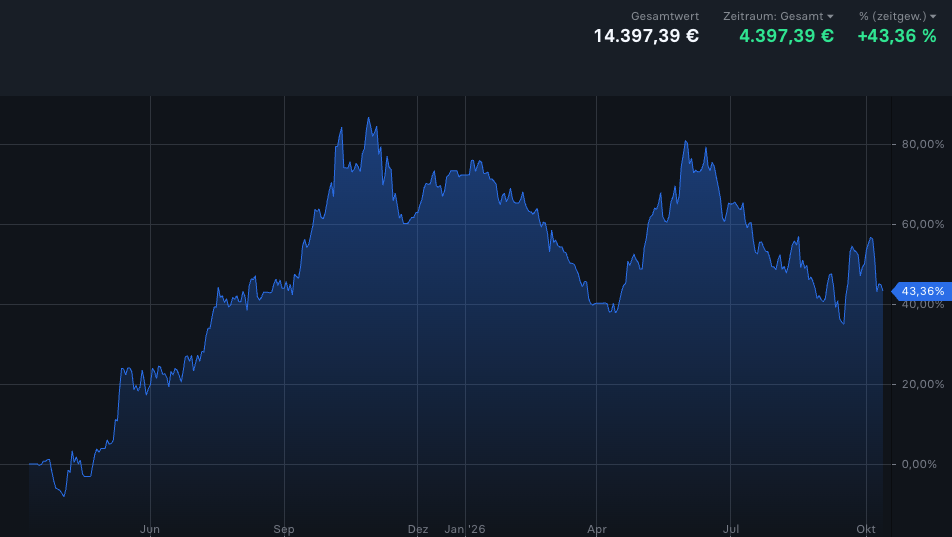Select the Apr timeline marker

click(597, 529)
